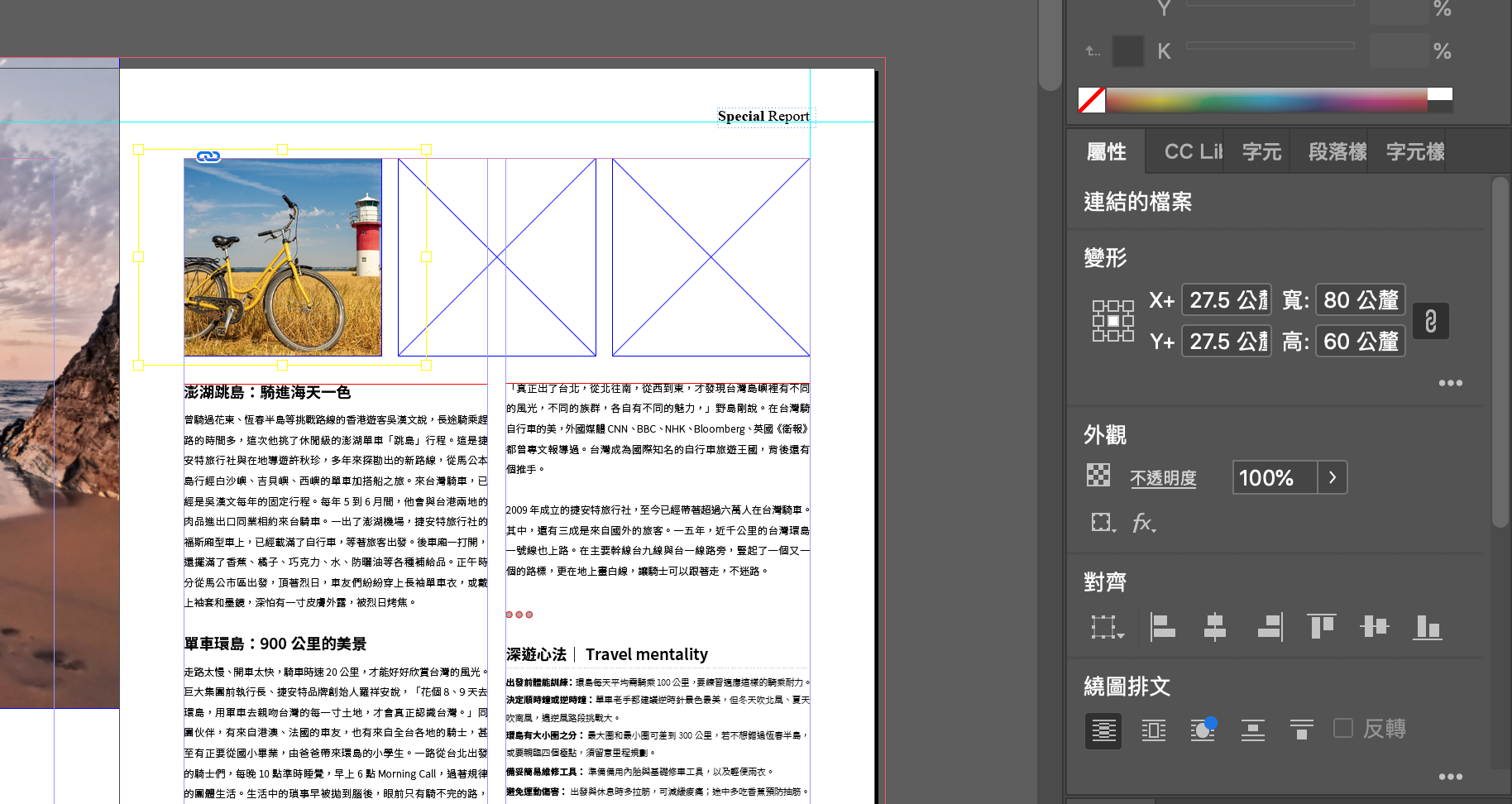Screen dimensions: 1512x804
Task: Align top edges of selected objects
Action: (1321, 627)
